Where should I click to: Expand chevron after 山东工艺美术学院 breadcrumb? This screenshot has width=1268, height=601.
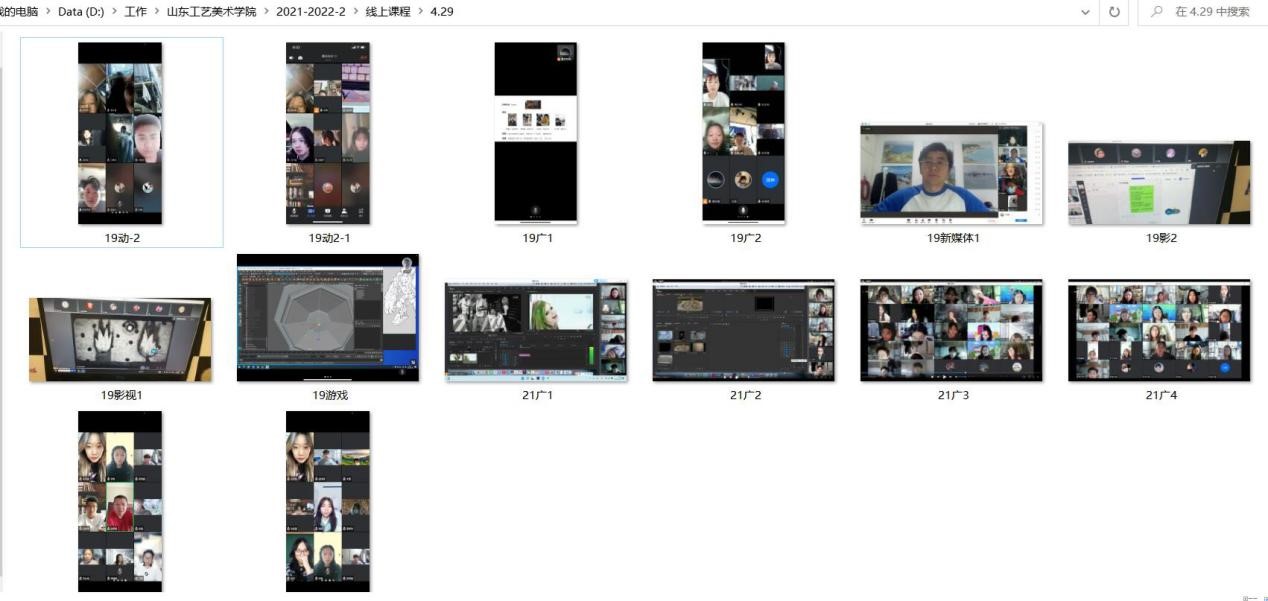(266, 12)
